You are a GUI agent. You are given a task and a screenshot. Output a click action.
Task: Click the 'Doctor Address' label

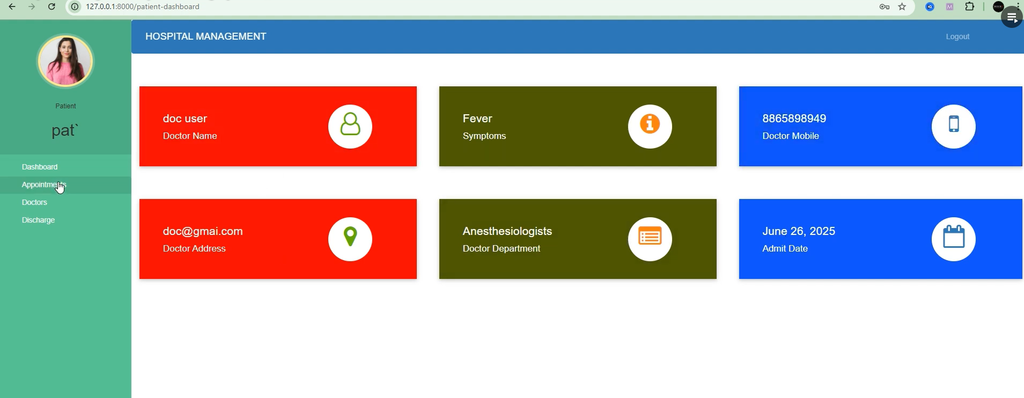(x=194, y=249)
